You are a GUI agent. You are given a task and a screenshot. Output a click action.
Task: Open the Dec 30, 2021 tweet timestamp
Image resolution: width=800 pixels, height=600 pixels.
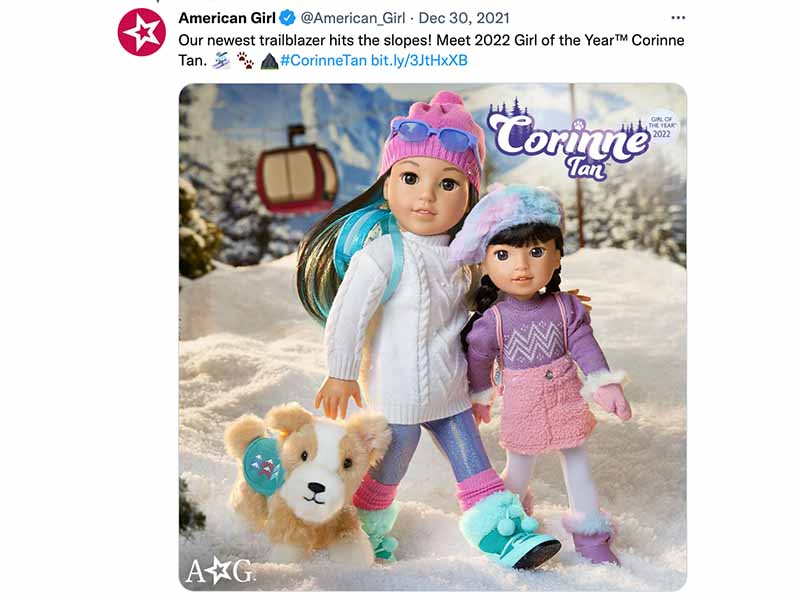(464, 18)
